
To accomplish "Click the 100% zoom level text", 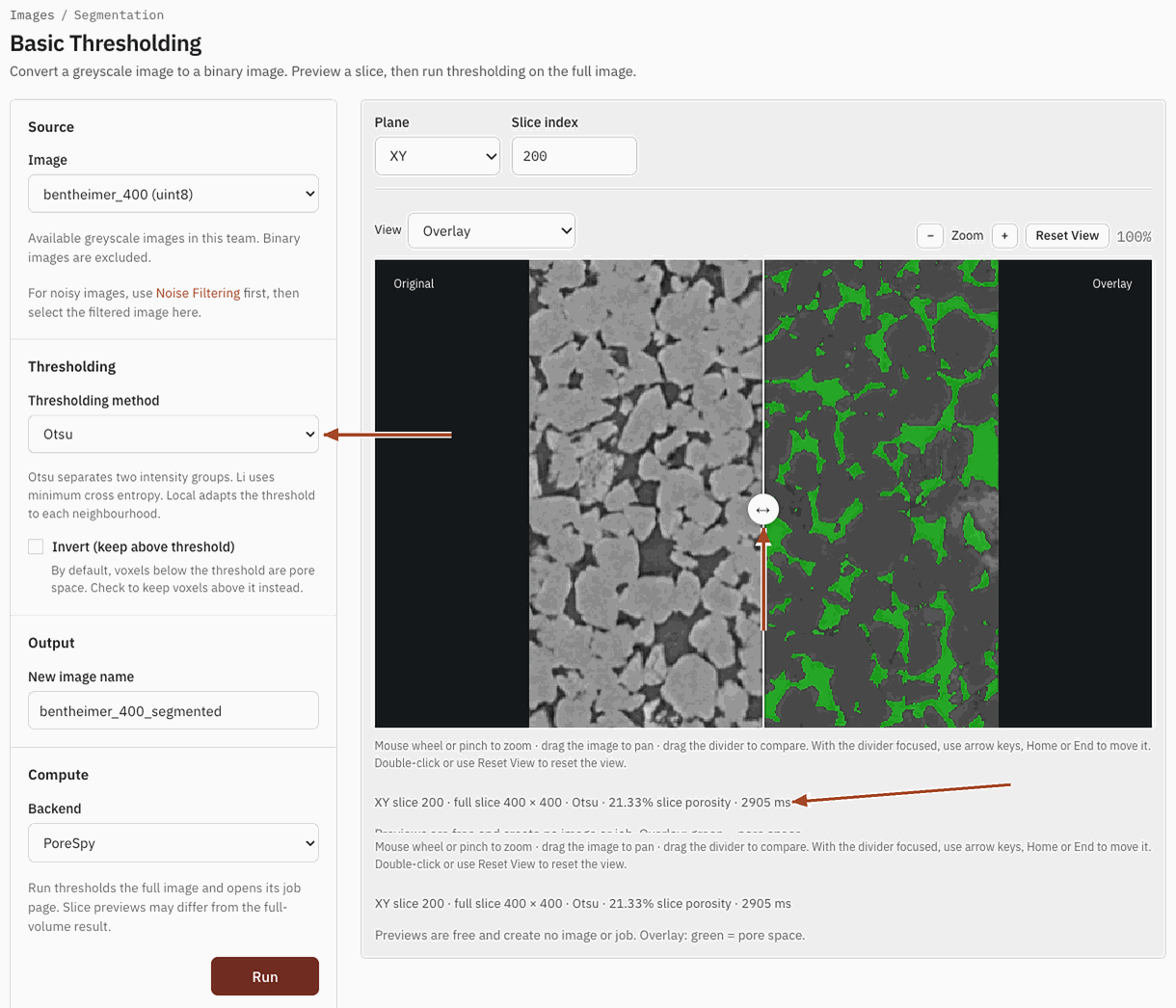I will (1134, 236).
